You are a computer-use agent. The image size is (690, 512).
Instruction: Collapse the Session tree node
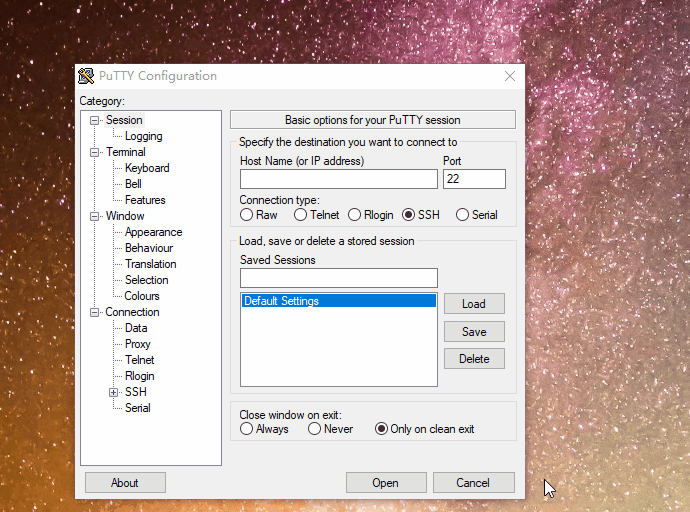94,121
